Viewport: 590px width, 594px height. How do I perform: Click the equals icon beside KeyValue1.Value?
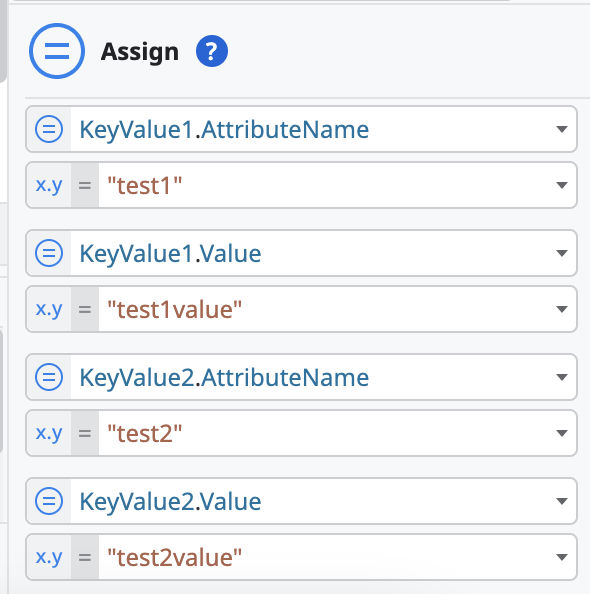49,253
